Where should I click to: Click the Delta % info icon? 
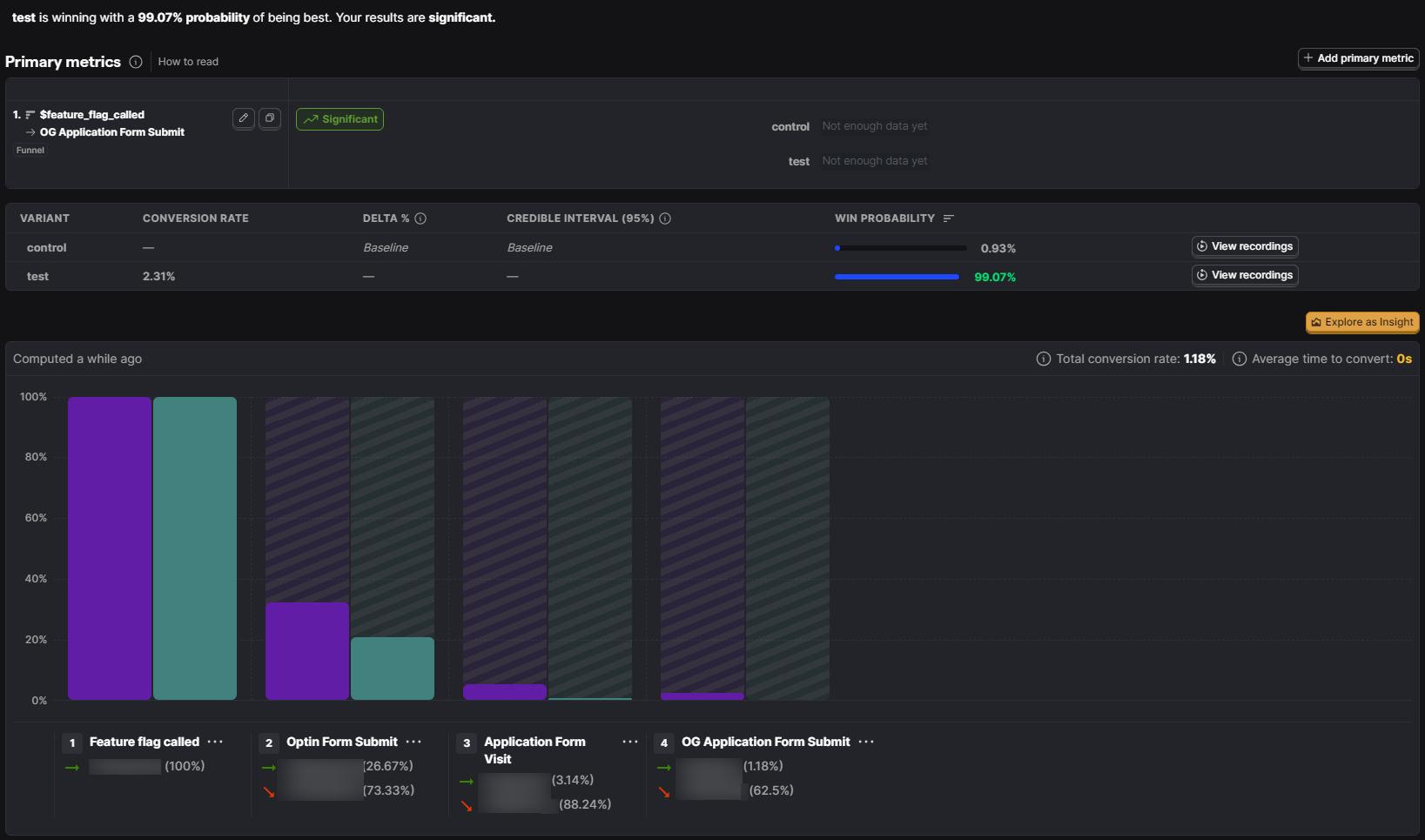click(420, 218)
